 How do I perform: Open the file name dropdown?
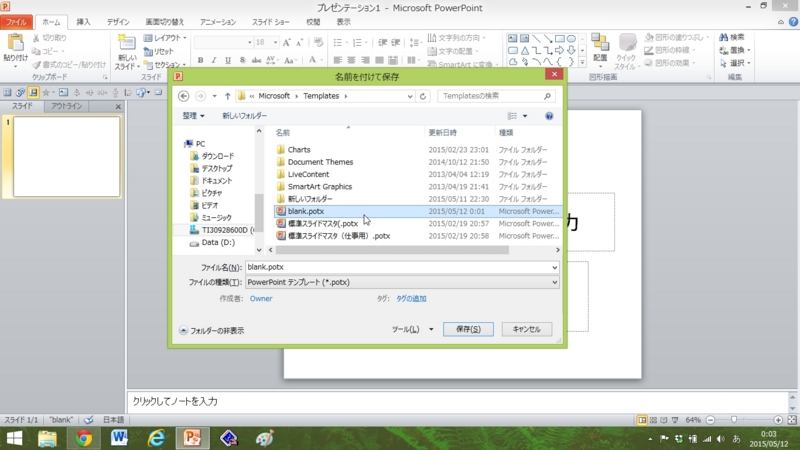(x=554, y=267)
